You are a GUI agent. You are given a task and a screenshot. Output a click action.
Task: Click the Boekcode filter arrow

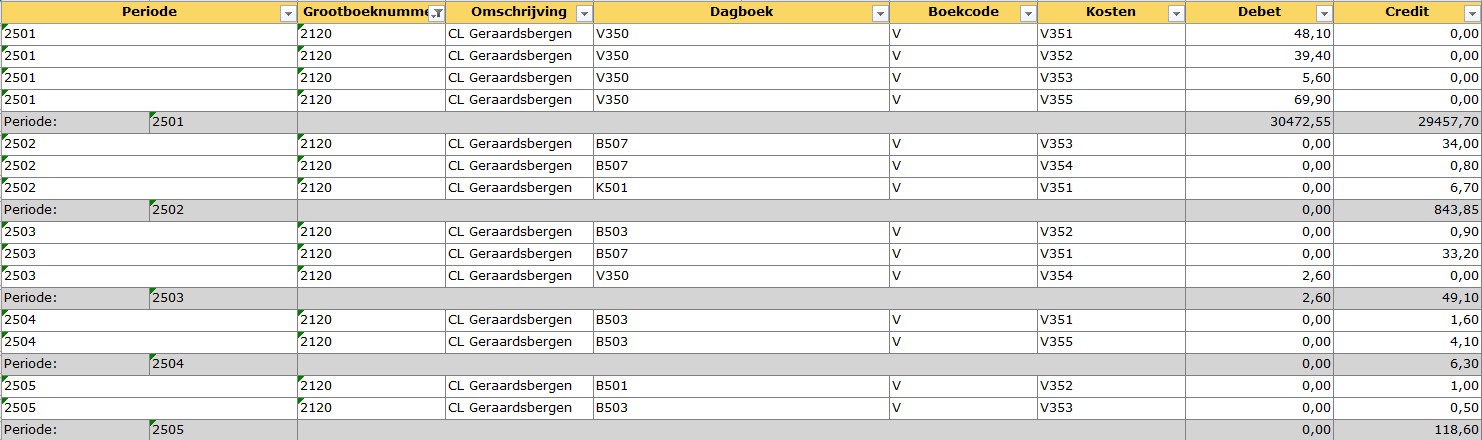(1028, 13)
